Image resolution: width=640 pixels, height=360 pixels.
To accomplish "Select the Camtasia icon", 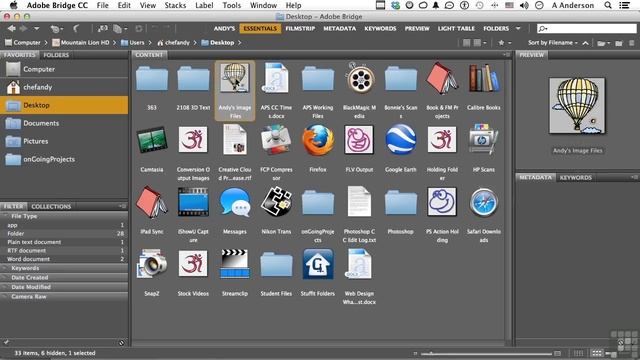I will pos(152,140).
